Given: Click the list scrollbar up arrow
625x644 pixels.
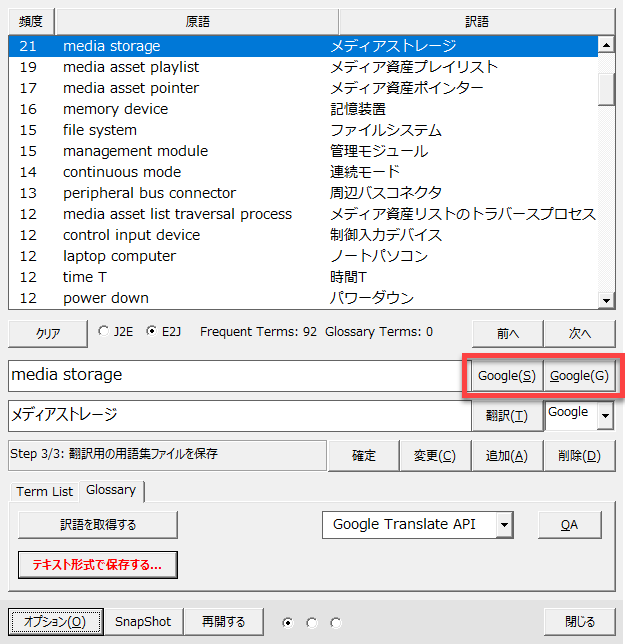Looking at the screenshot, I should coord(605,45).
